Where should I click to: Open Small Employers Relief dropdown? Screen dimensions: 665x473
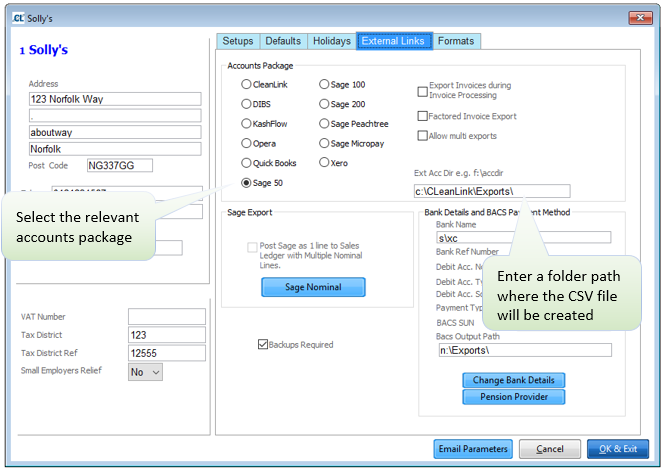tap(145, 372)
